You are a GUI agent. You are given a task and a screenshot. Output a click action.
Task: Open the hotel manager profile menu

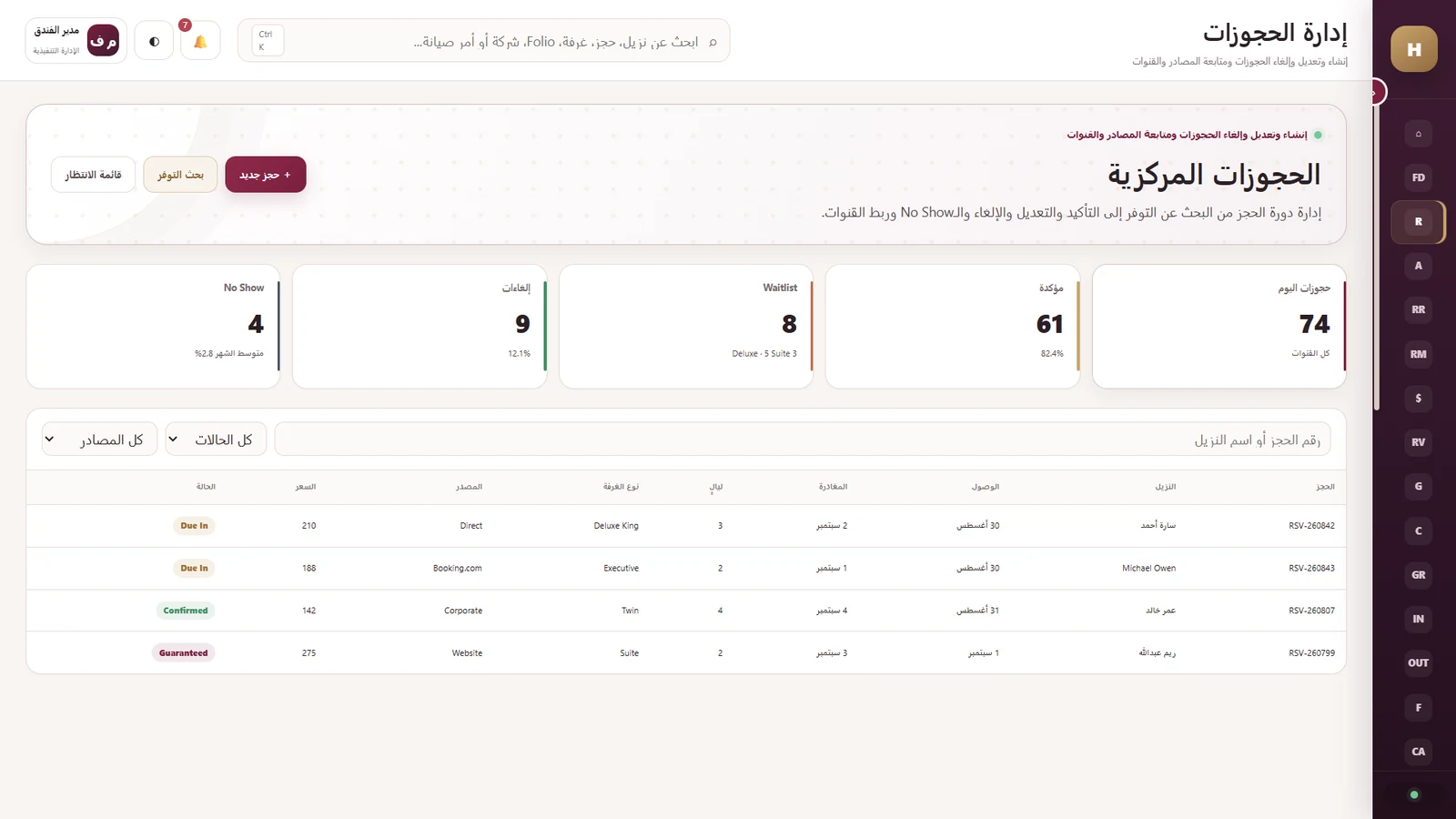[x=76, y=41]
